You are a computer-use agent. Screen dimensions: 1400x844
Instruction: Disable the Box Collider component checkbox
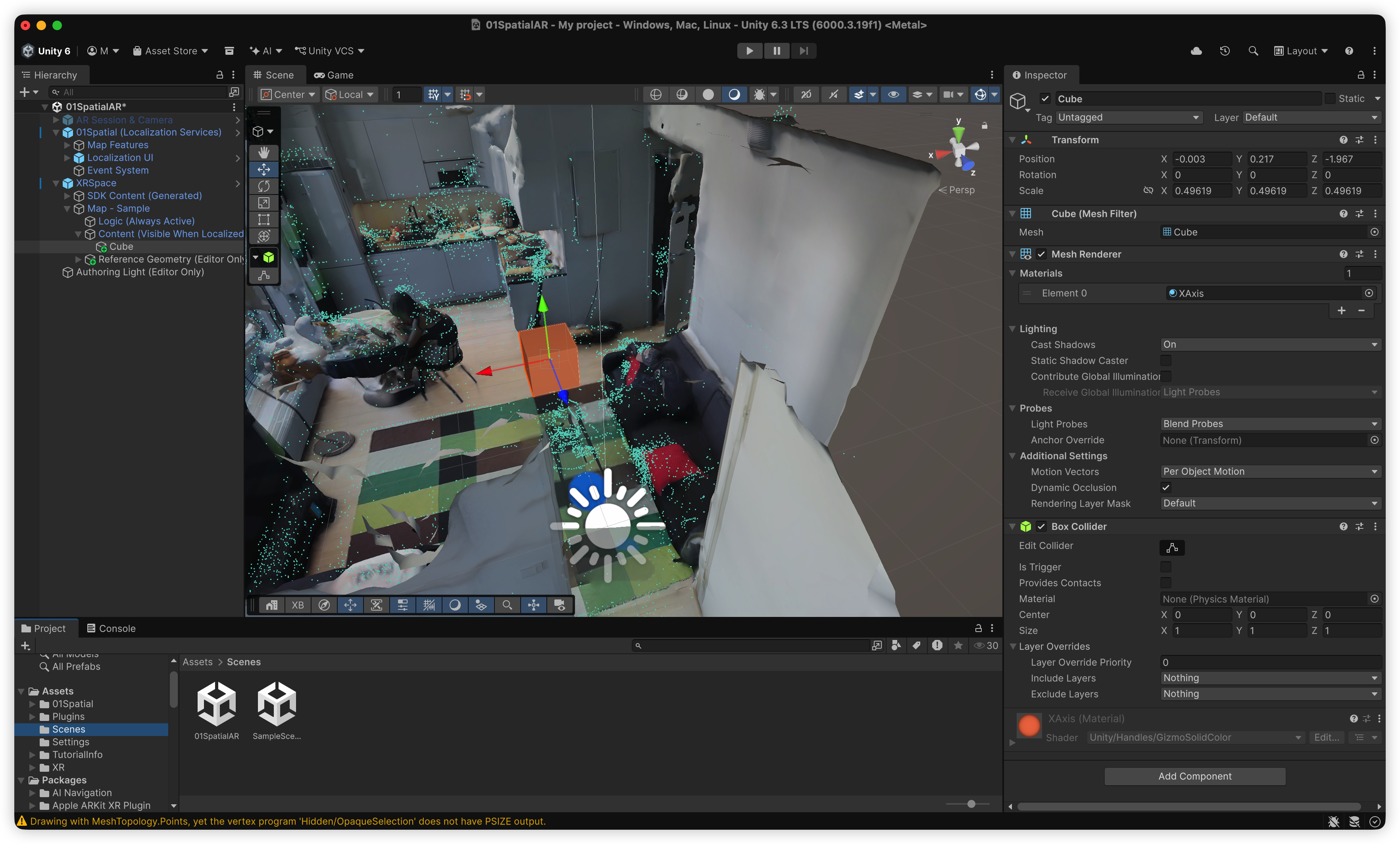point(1041,526)
